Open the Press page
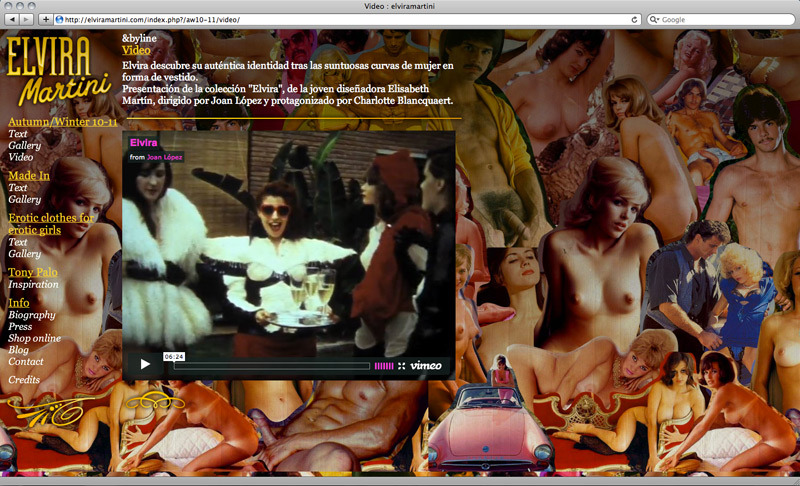 [x=20, y=326]
